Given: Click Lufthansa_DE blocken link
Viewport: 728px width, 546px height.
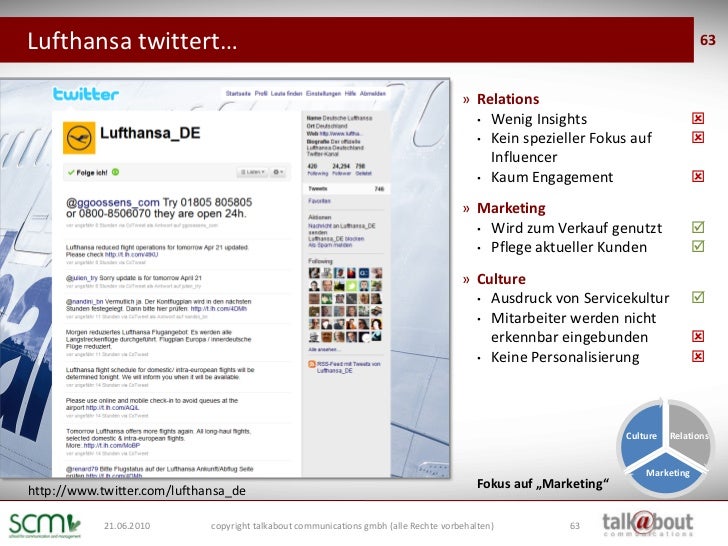Looking at the screenshot, I should (x=336, y=239).
